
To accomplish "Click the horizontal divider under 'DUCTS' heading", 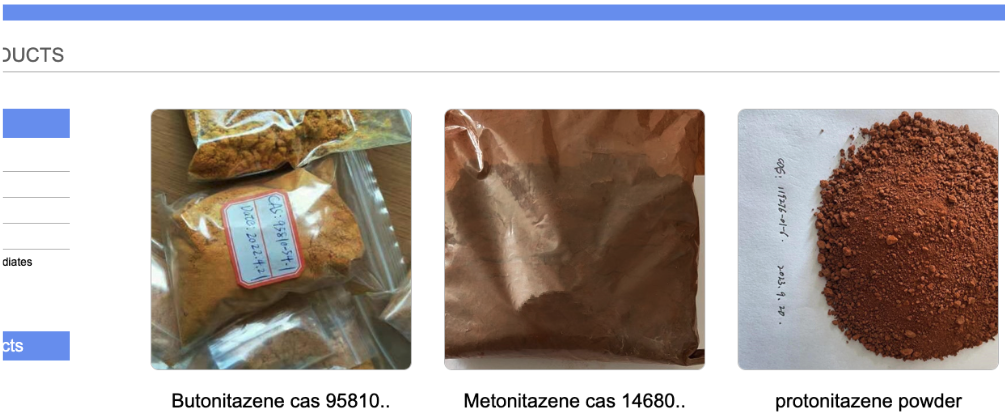I will pyautogui.click(x=501, y=71).
